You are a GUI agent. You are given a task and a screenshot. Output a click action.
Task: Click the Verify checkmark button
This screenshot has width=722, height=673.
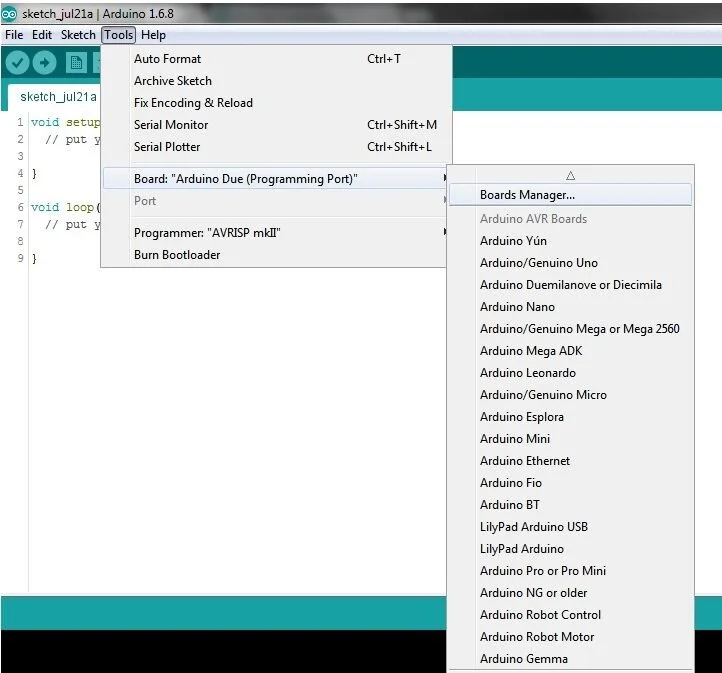[17, 63]
